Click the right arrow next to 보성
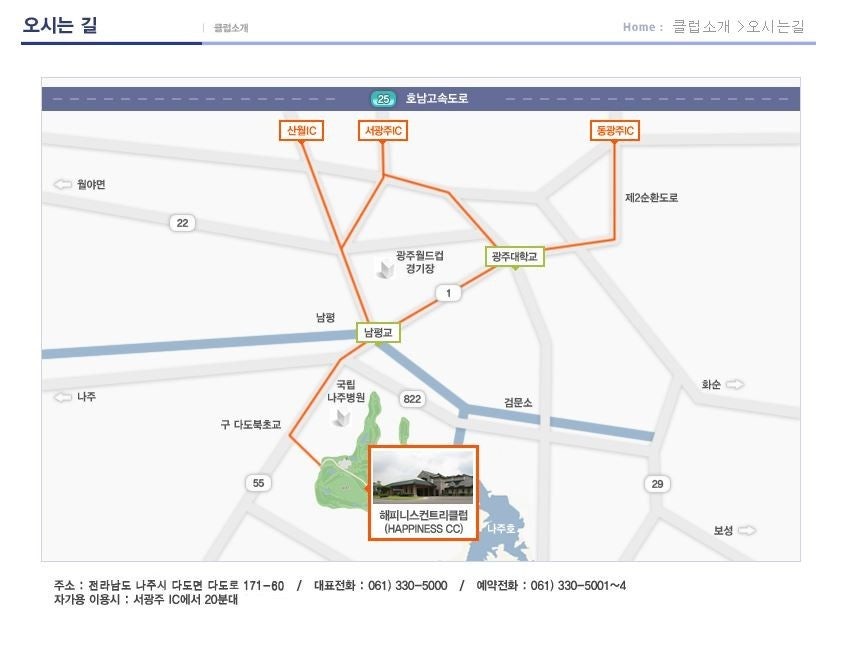 click(747, 530)
